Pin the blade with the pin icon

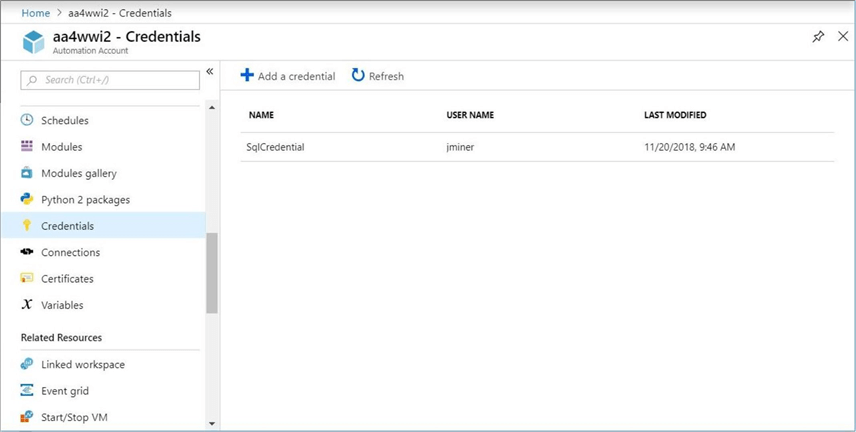818,37
